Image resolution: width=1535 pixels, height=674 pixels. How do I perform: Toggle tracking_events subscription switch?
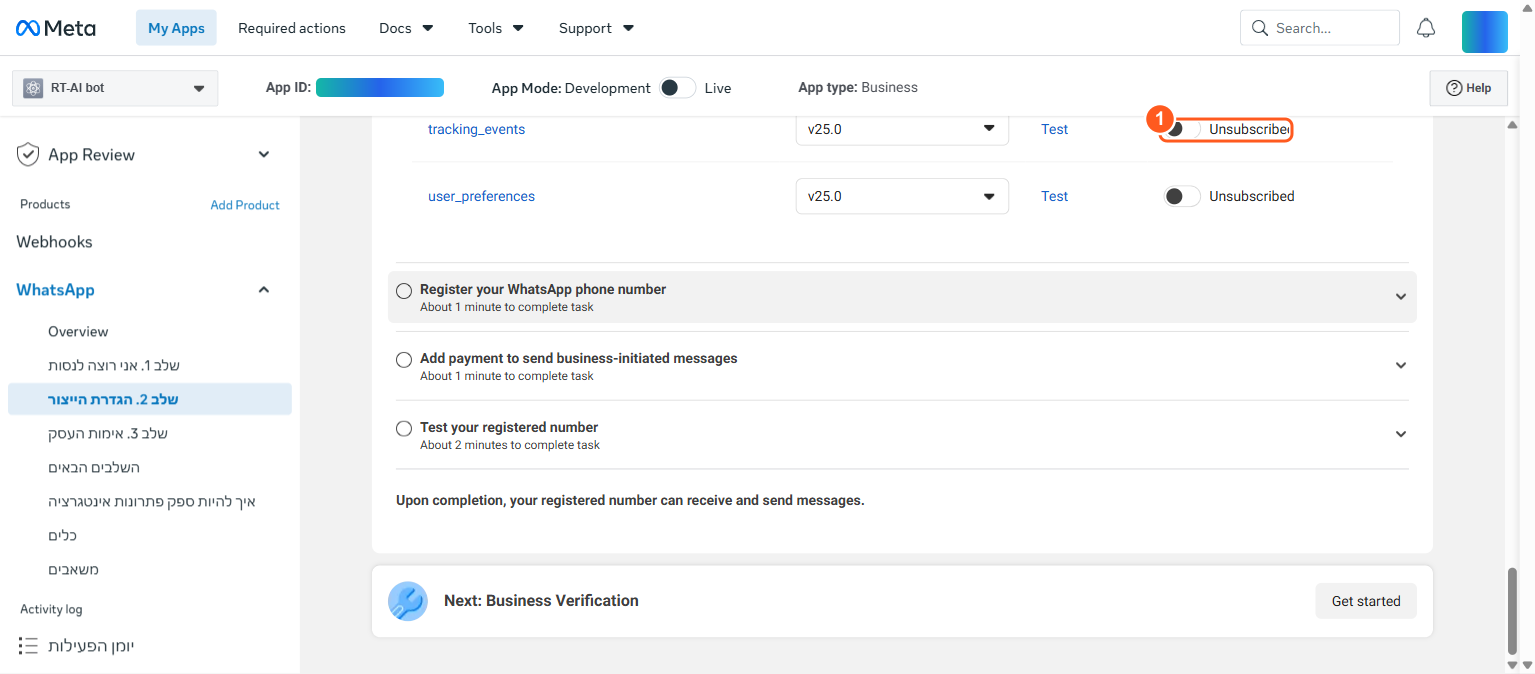(1182, 129)
